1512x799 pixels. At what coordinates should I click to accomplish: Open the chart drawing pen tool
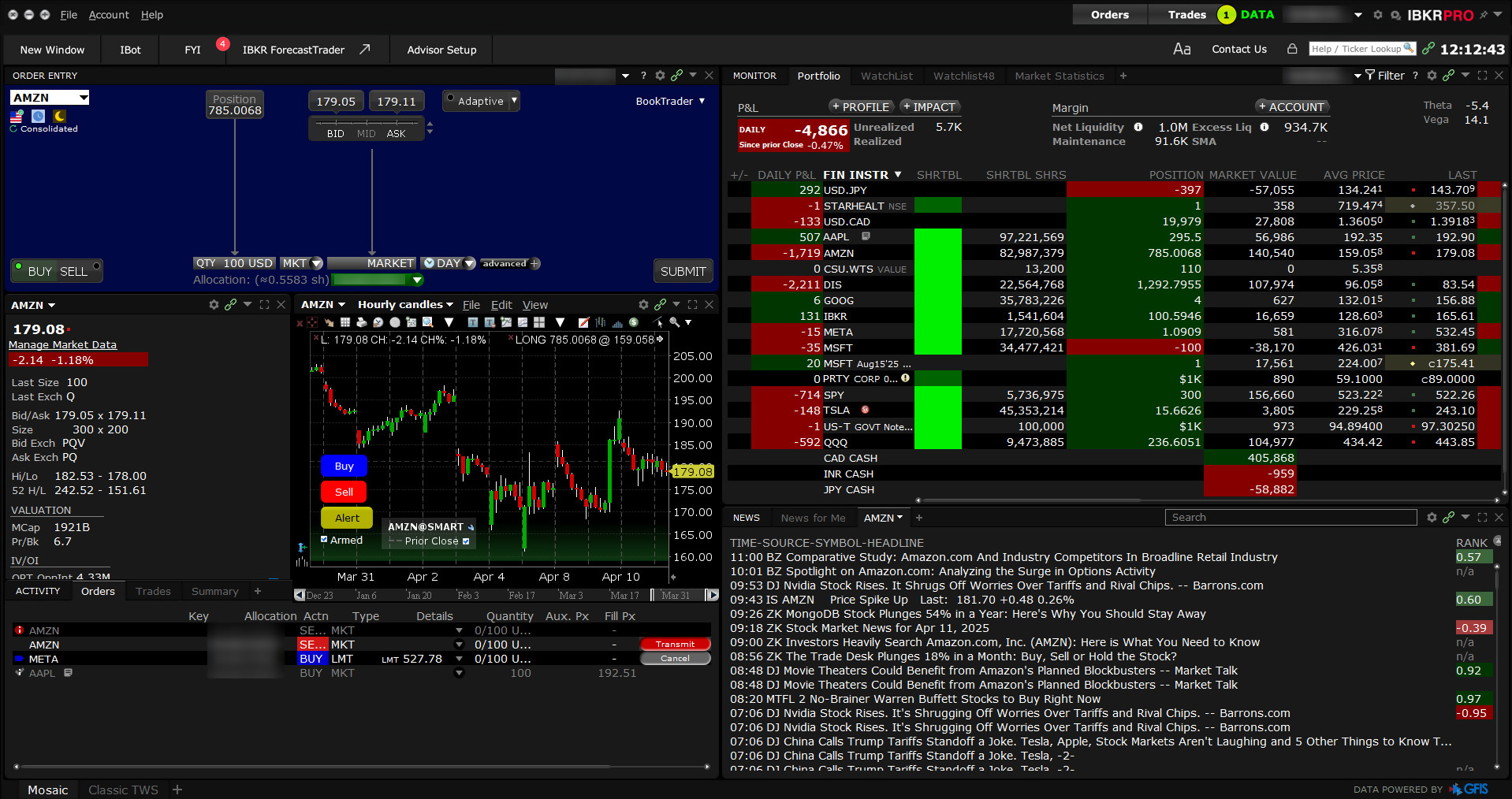583,322
